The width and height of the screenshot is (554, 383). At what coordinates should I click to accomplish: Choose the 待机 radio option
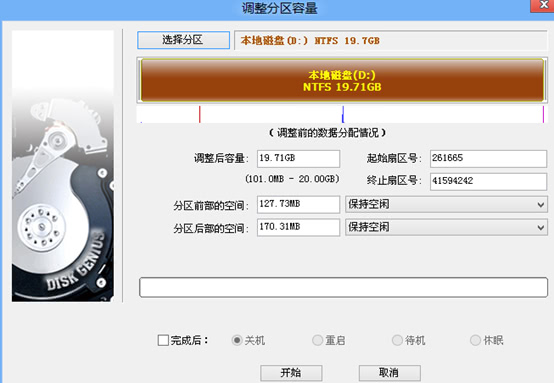[x=397, y=340]
